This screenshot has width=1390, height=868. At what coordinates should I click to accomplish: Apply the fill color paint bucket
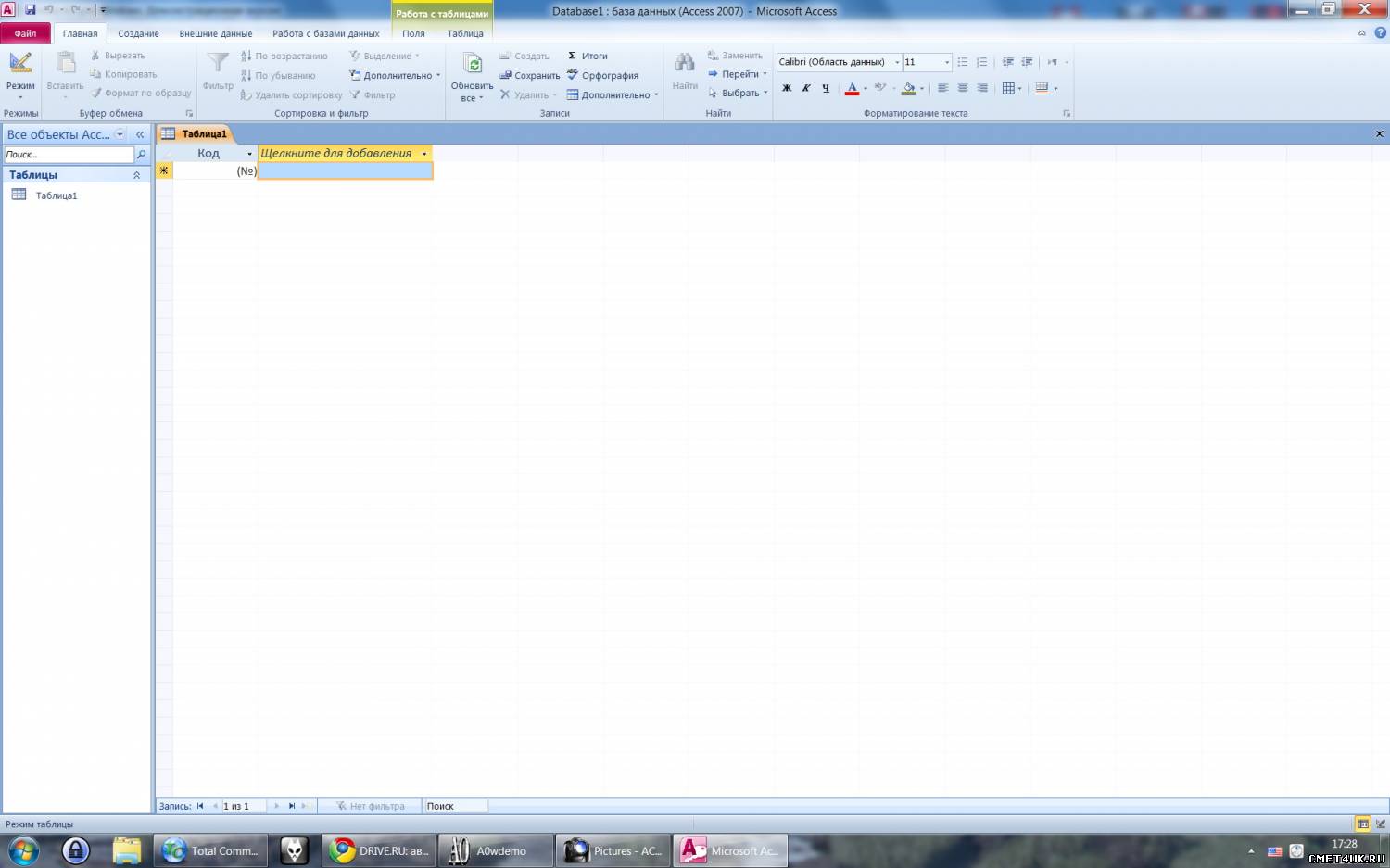click(x=909, y=88)
